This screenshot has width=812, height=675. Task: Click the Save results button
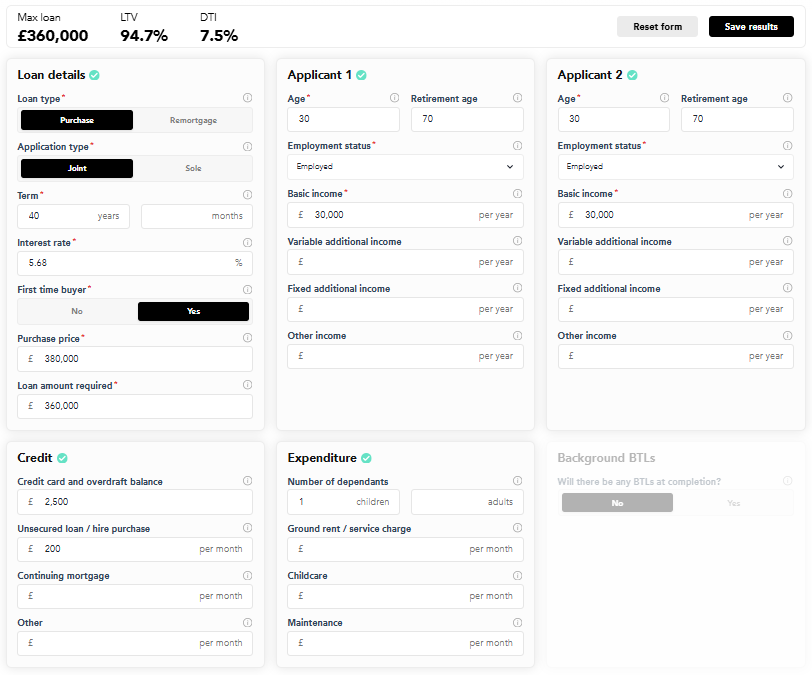(750, 27)
